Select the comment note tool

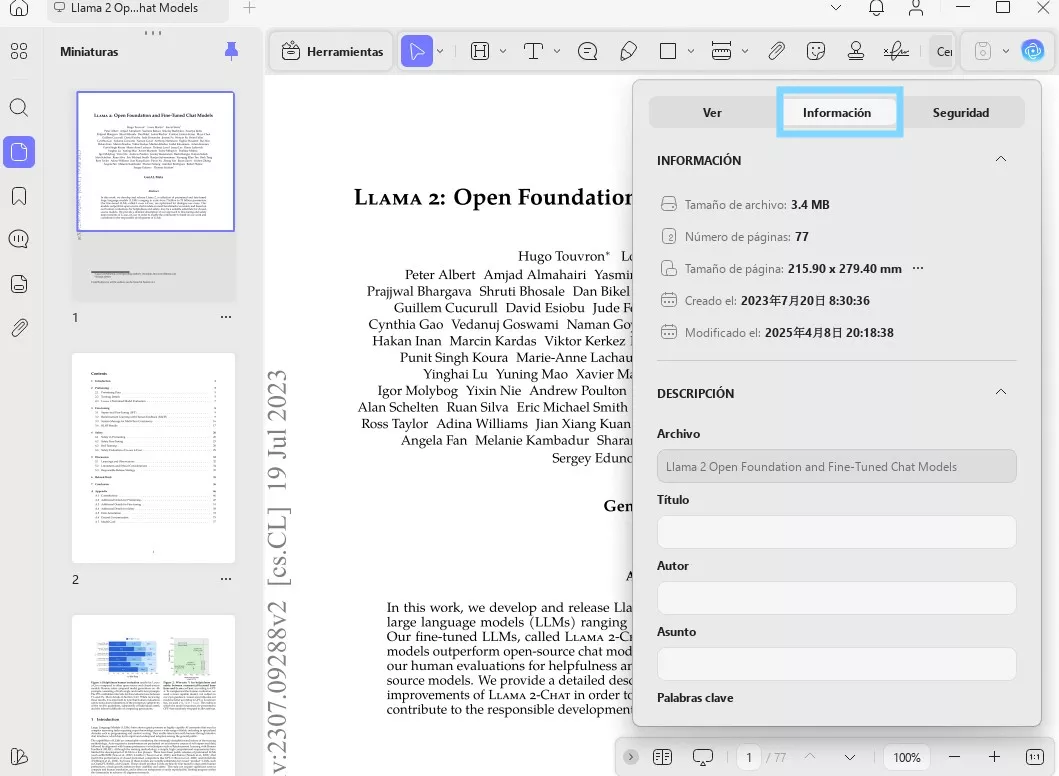click(x=587, y=51)
